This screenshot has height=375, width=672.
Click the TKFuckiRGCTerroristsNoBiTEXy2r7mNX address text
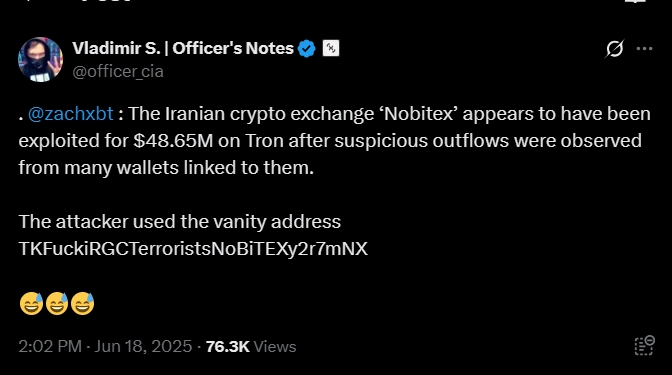pos(193,249)
